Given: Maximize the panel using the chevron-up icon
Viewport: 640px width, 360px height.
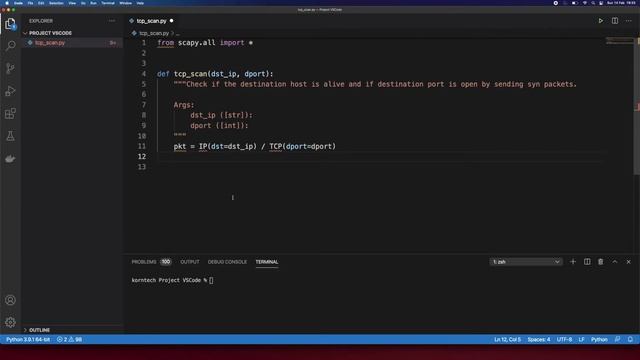Looking at the screenshot, I should click(615, 262).
